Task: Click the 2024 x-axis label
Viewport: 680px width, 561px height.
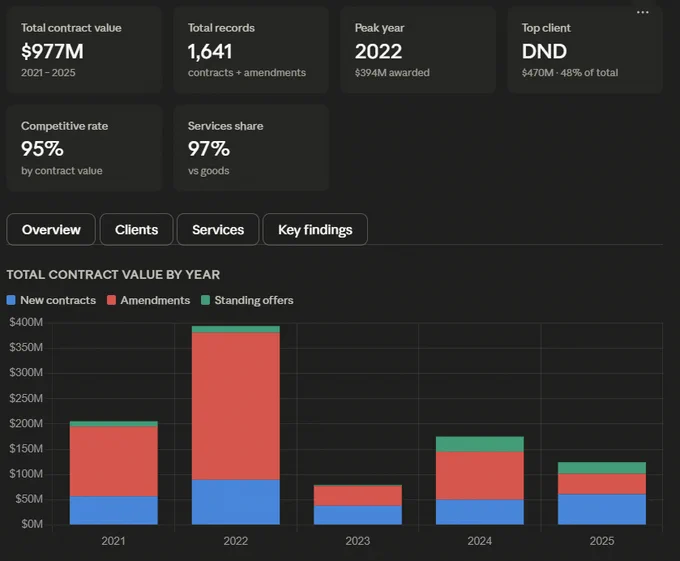Action: [480, 541]
